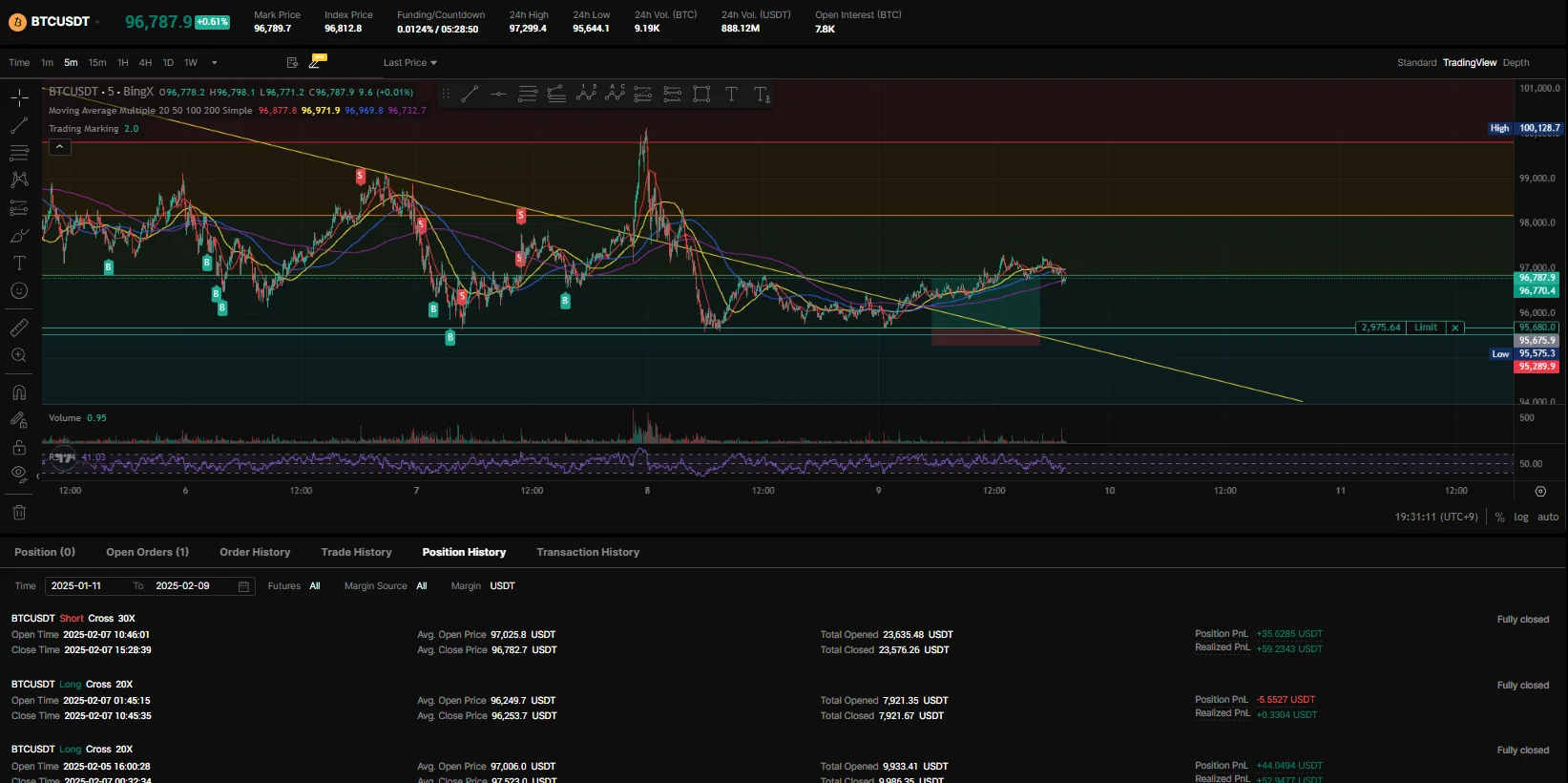Open the Last Price dropdown
Image resolution: width=1568 pixels, height=783 pixels.
click(409, 63)
